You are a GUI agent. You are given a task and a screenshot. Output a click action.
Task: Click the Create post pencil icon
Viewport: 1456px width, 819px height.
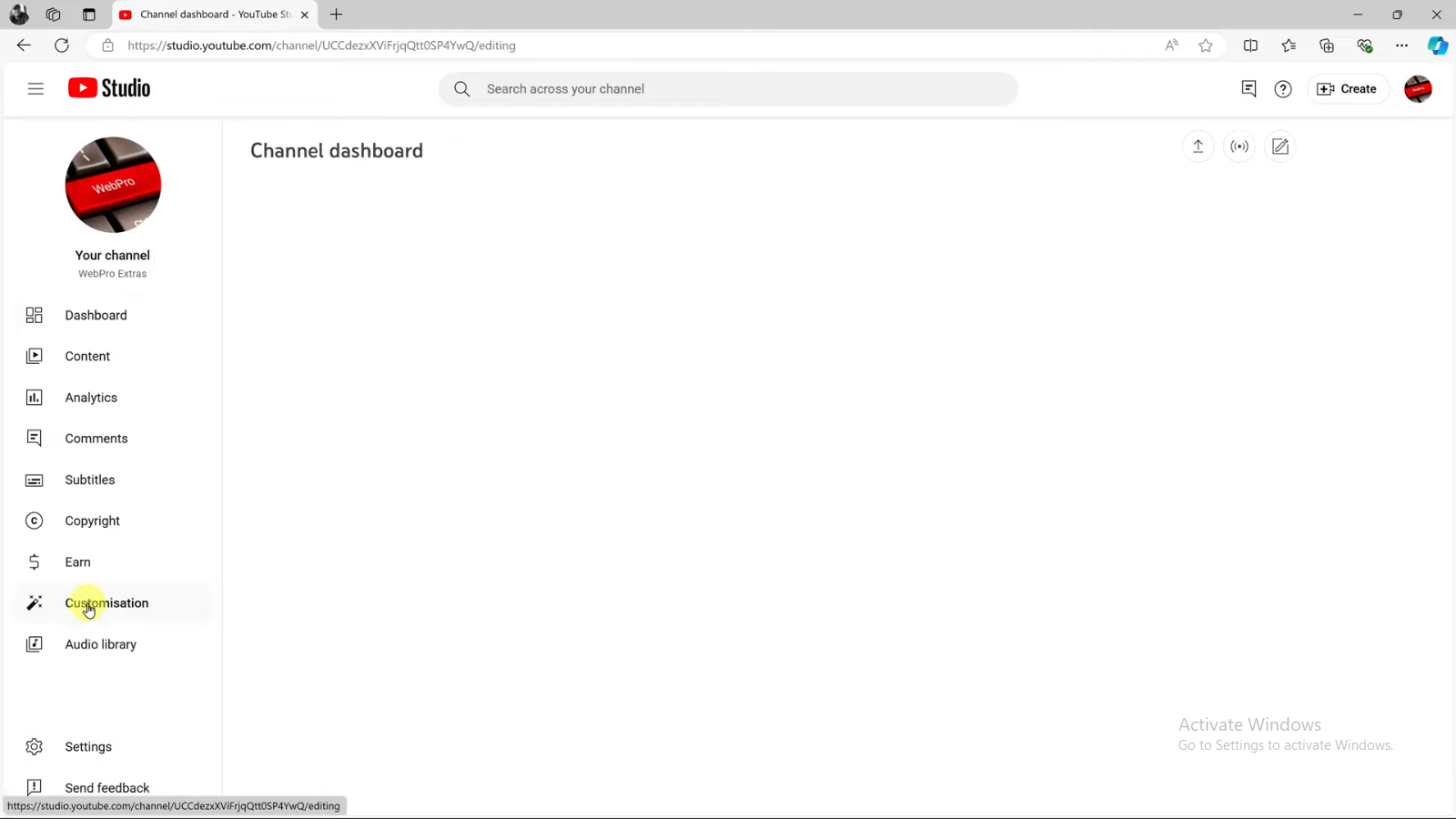[1280, 147]
